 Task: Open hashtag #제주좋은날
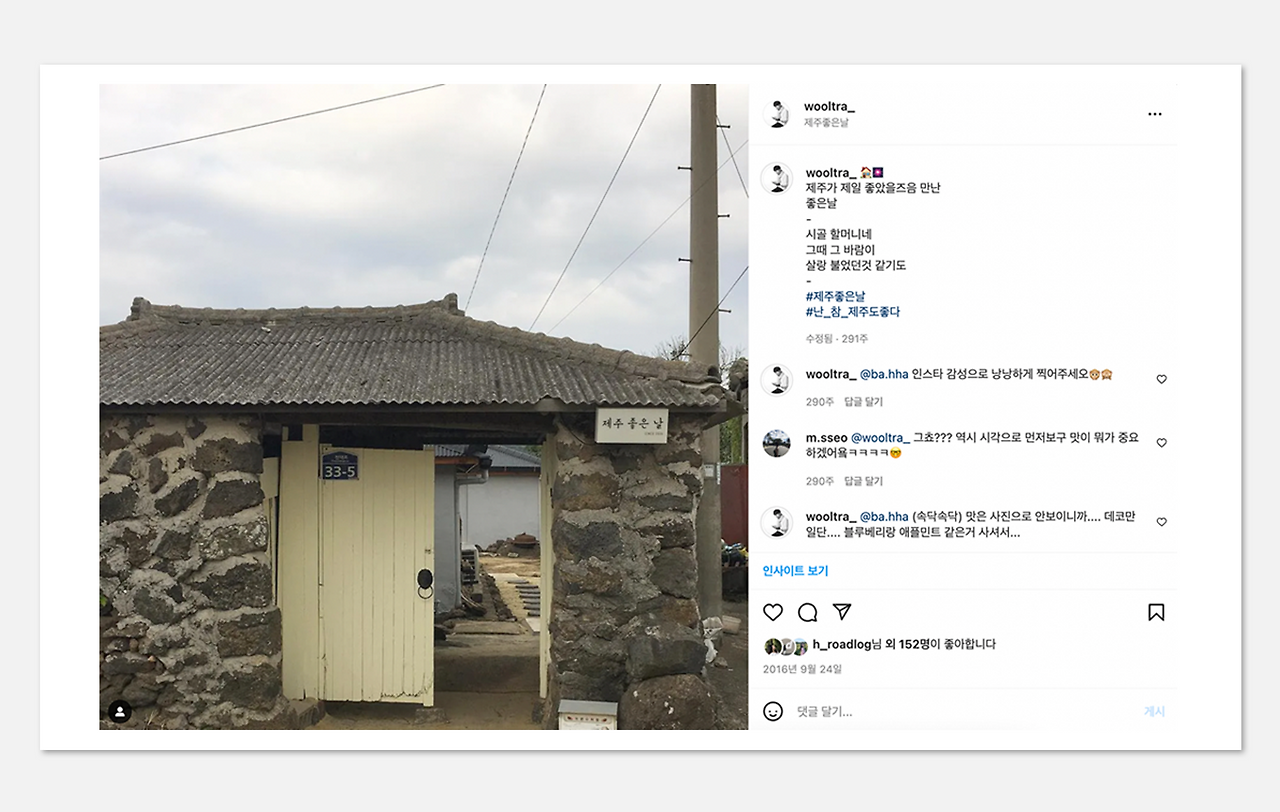pyautogui.click(x=836, y=296)
